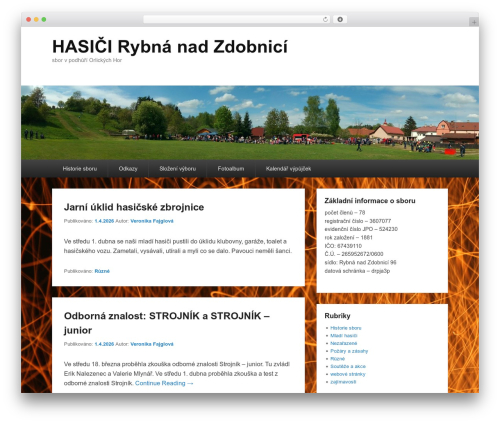Click the download icon beside address bar
500x423 pixels.
[340, 19]
